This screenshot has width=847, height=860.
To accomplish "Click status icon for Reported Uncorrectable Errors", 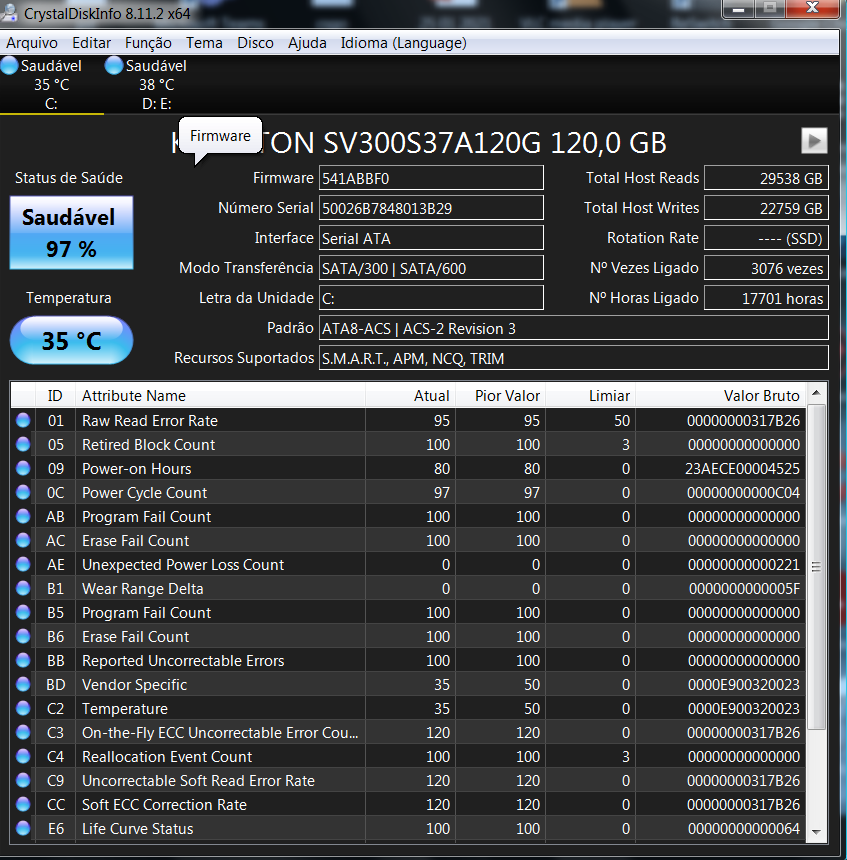I will 23,660.
